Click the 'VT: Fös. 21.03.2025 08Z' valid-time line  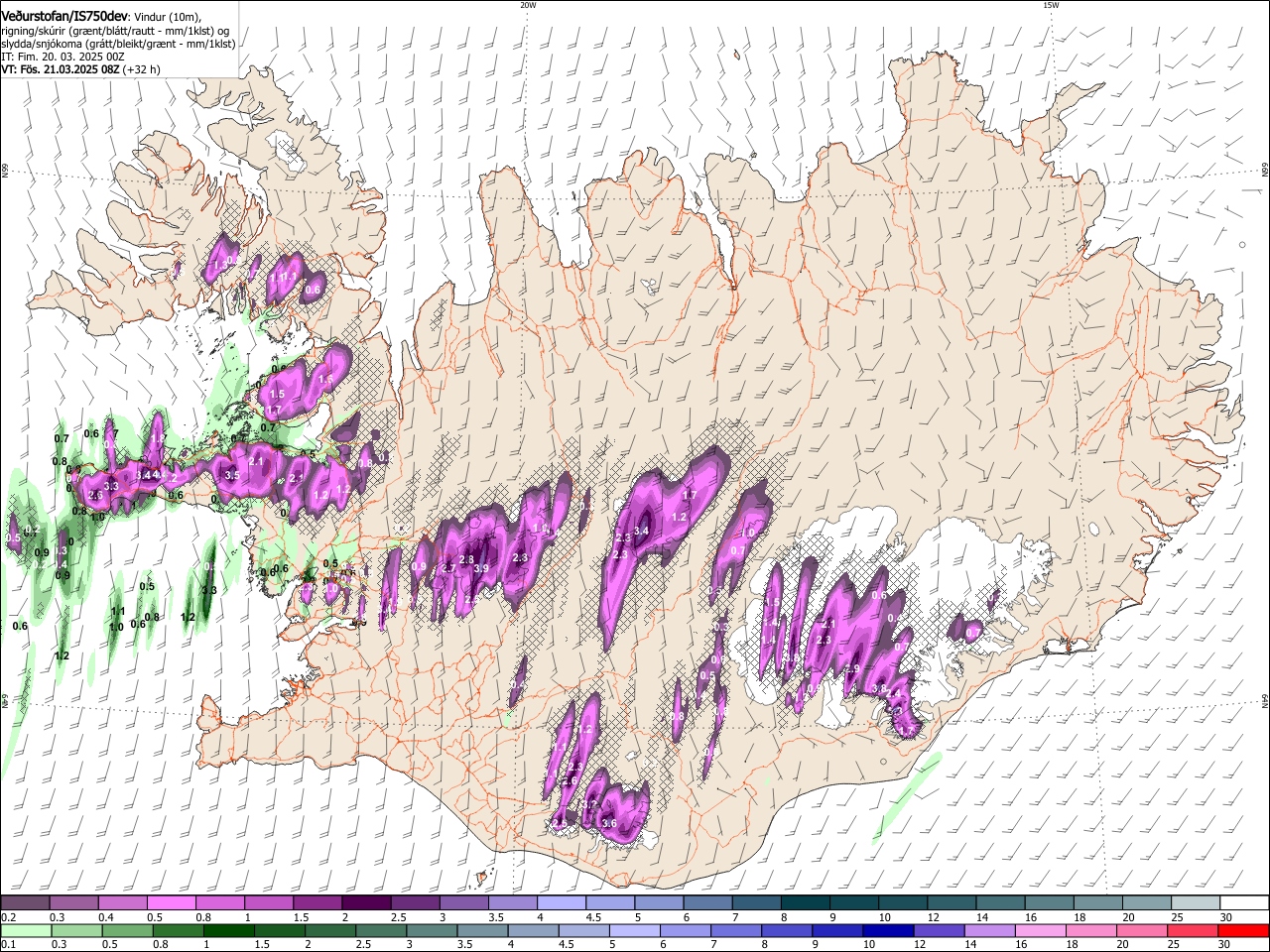point(61,69)
